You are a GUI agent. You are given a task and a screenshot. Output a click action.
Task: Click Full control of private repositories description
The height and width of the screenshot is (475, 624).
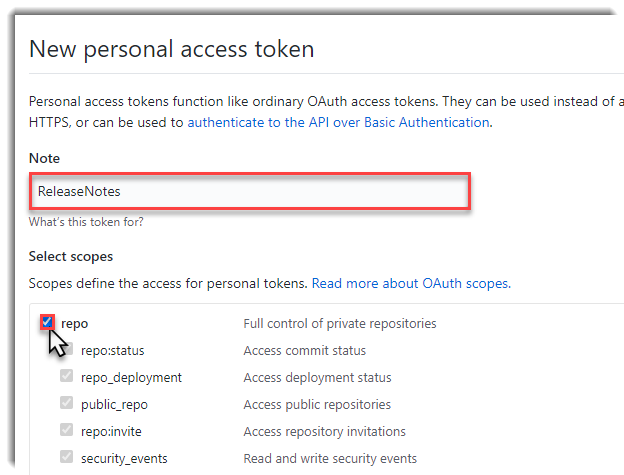click(x=340, y=324)
